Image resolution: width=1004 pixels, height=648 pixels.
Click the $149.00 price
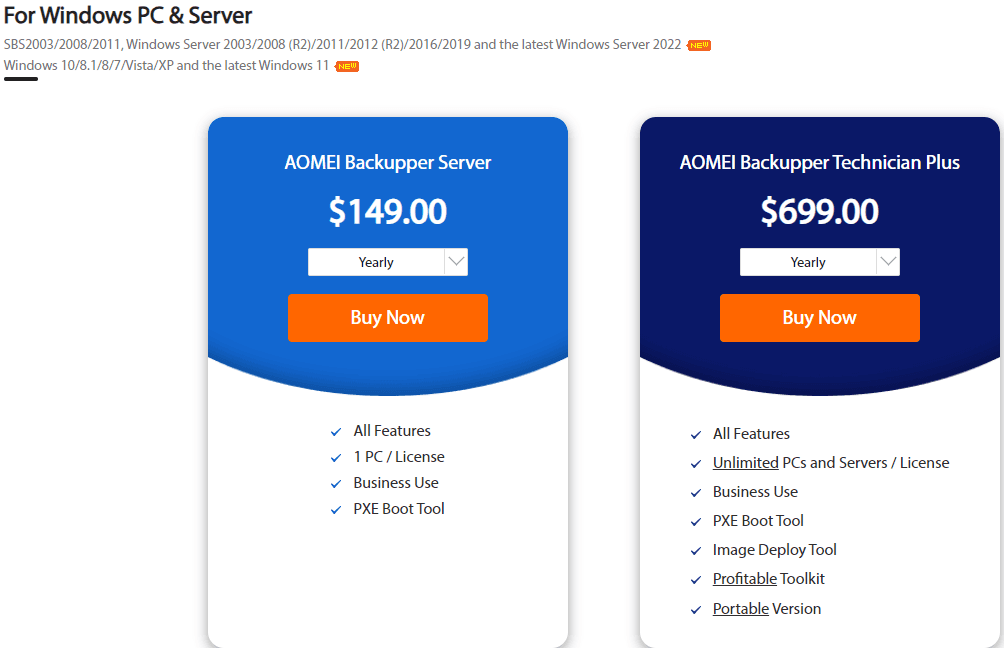pos(387,212)
